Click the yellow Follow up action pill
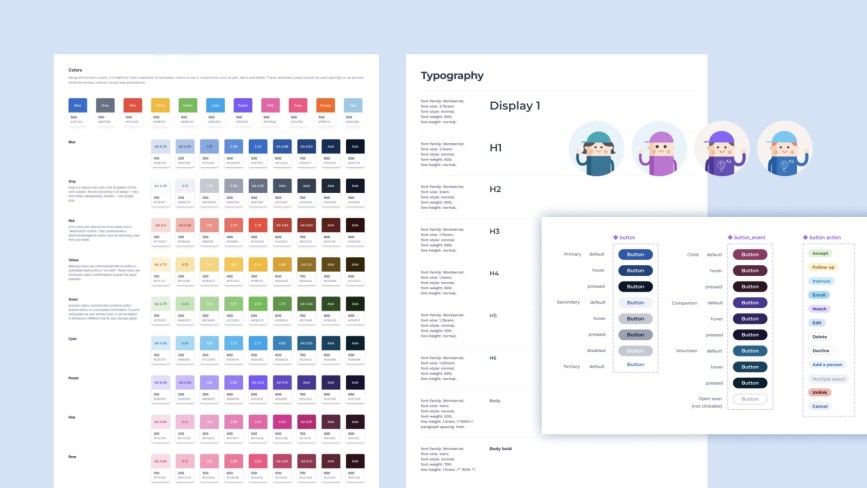Screen dimensions: 867x488 (823, 267)
